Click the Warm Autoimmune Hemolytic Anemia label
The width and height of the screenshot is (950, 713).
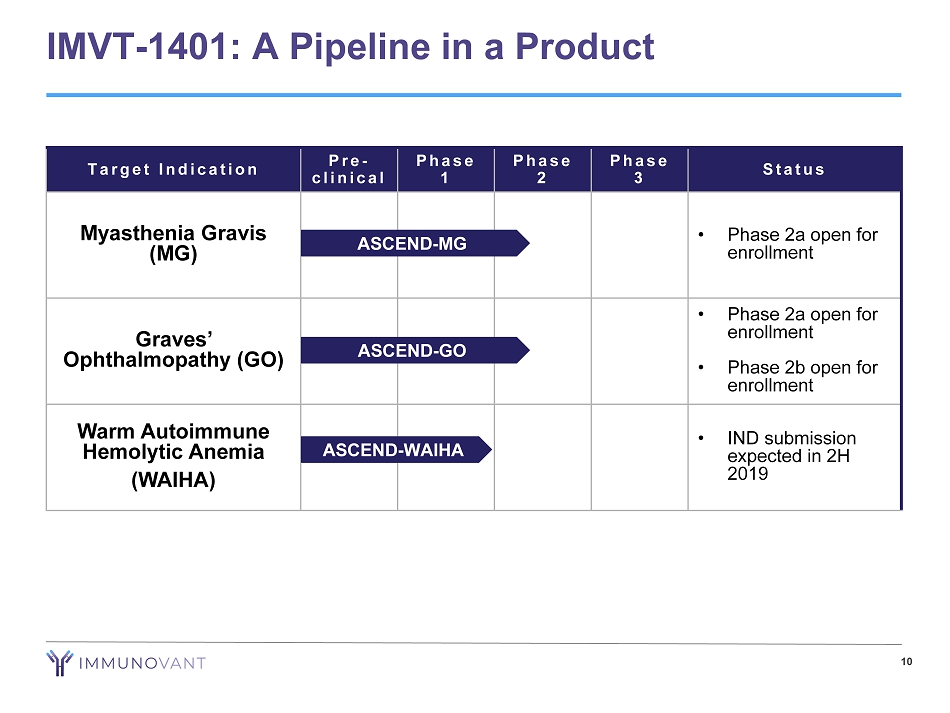pos(173,441)
